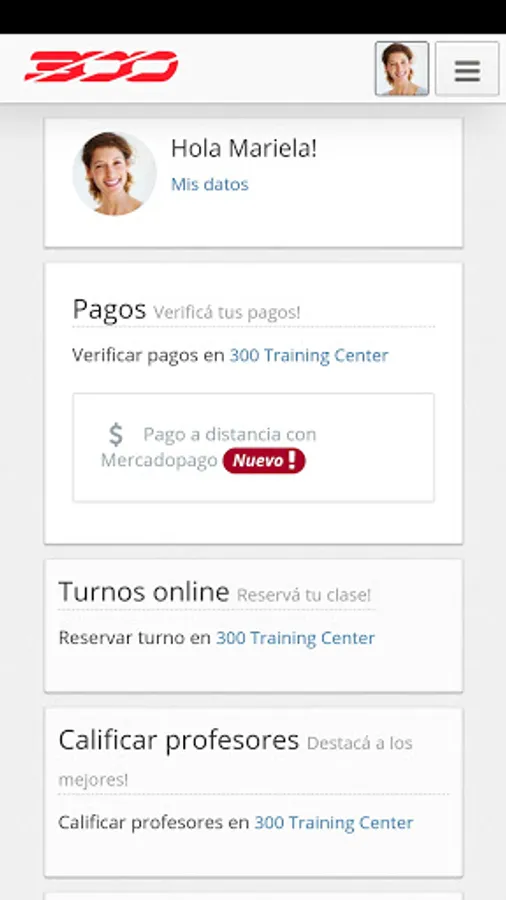Open profile avatar thumbnail in header

pos(402,69)
